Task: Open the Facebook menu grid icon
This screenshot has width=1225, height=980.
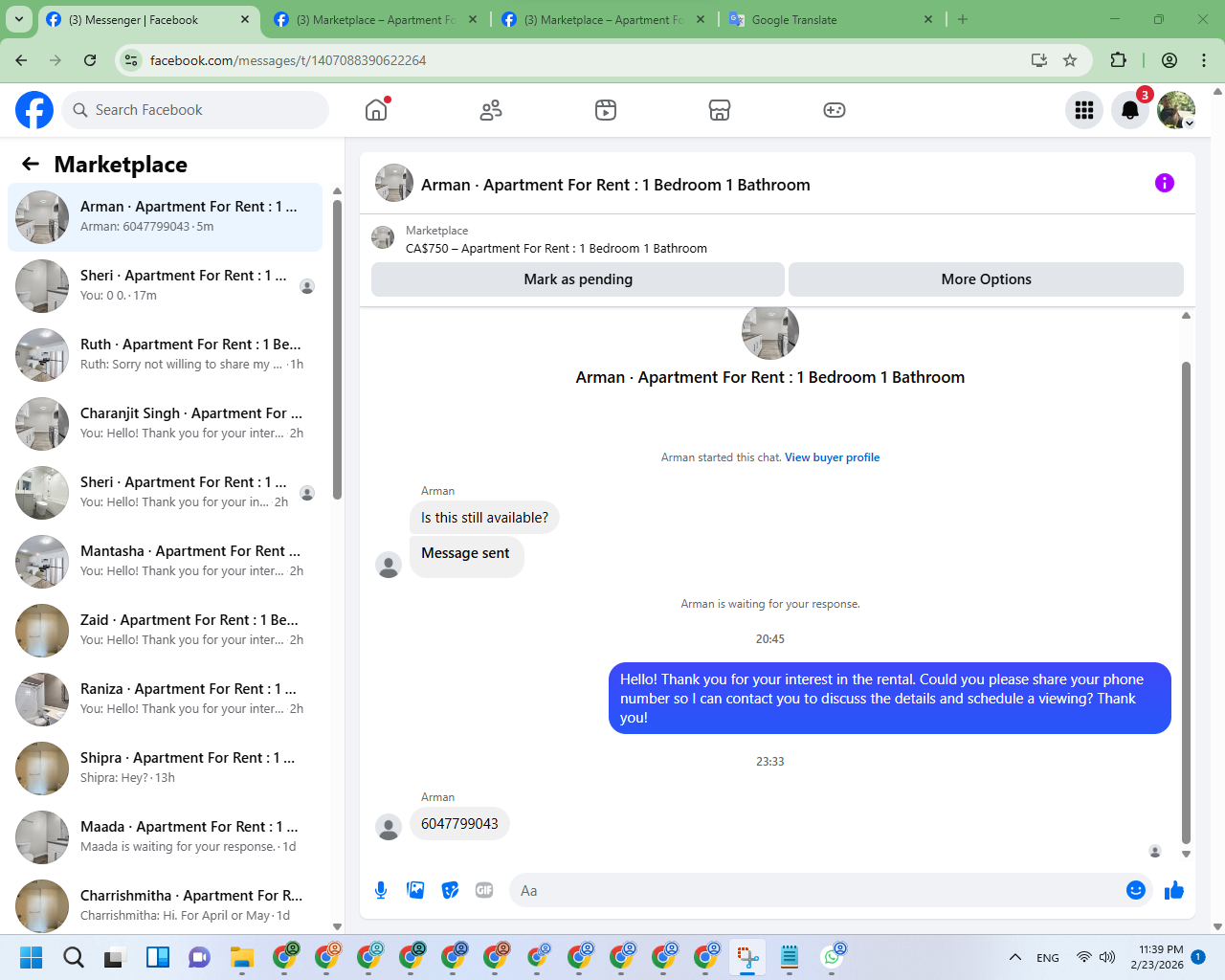Action: click(1084, 110)
